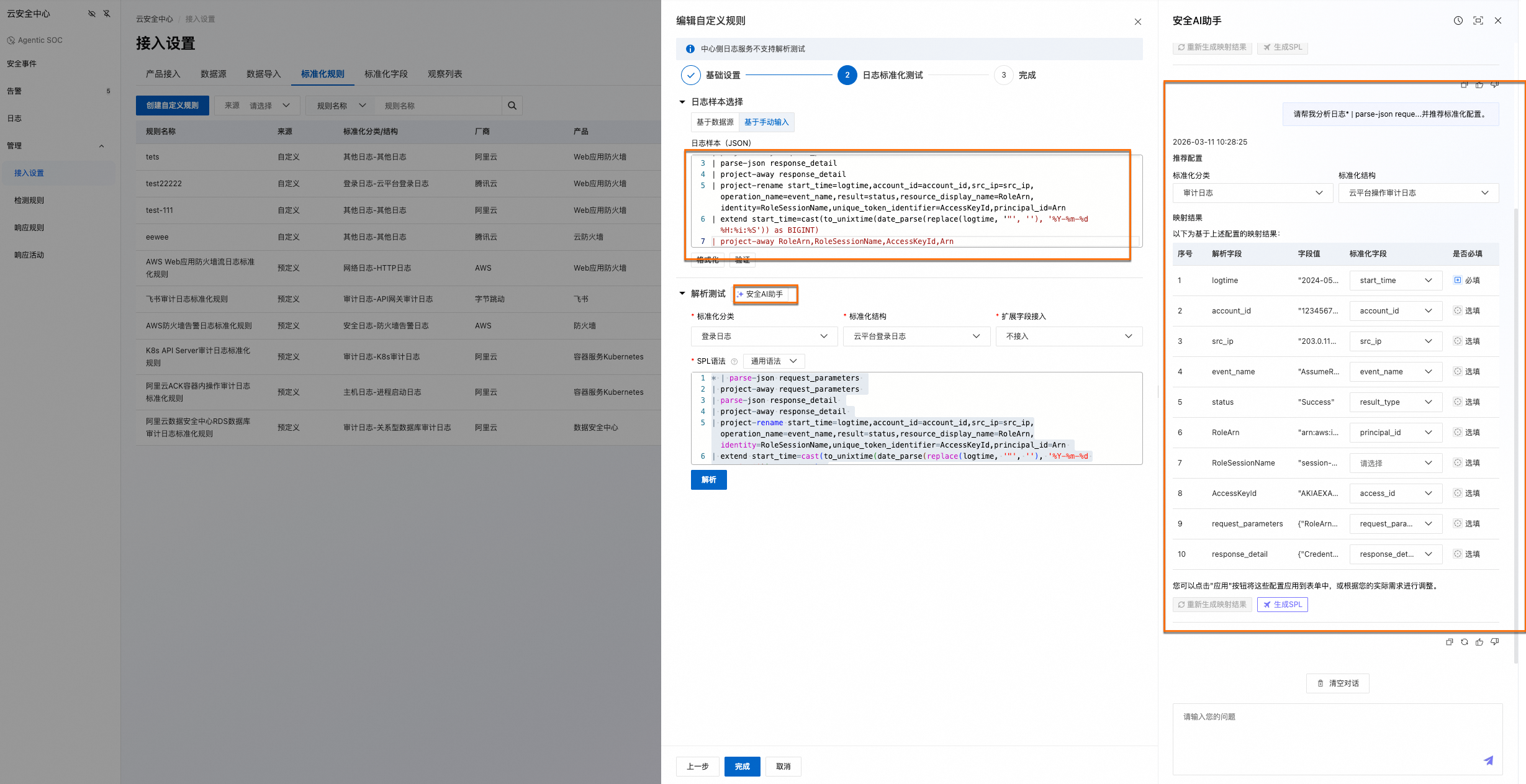Toggle the optional checkbox for RoleSessionName row
Image resolution: width=1526 pixels, height=784 pixels.
[1458, 462]
